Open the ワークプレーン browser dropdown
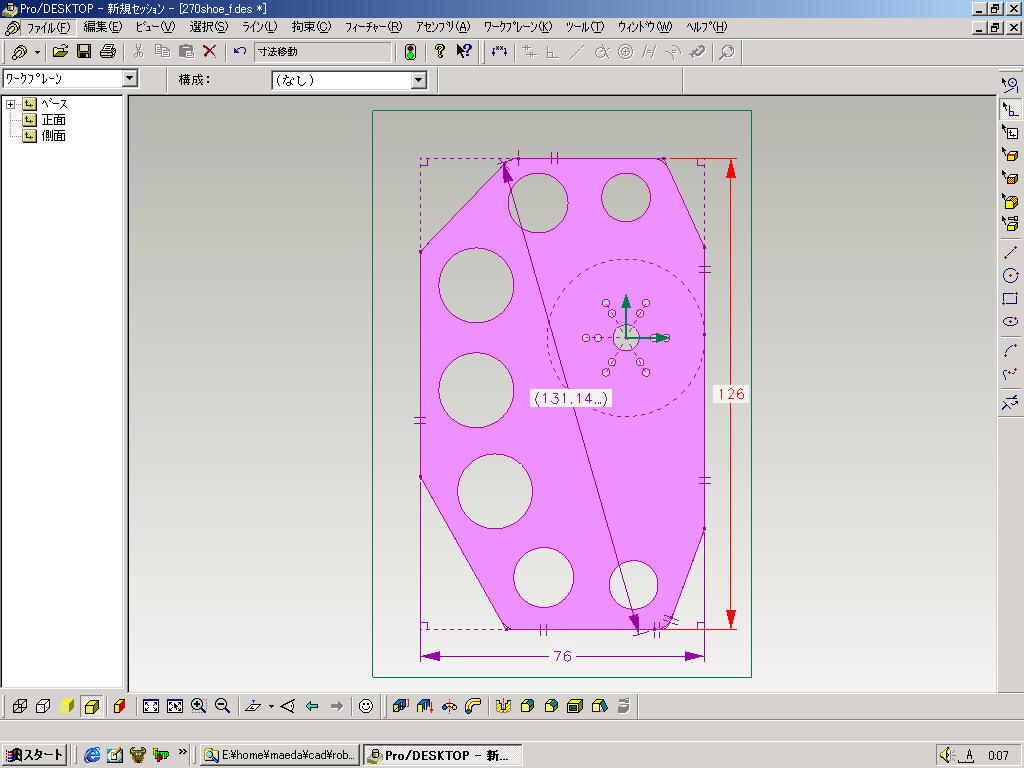The image size is (1024, 768). point(129,79)
